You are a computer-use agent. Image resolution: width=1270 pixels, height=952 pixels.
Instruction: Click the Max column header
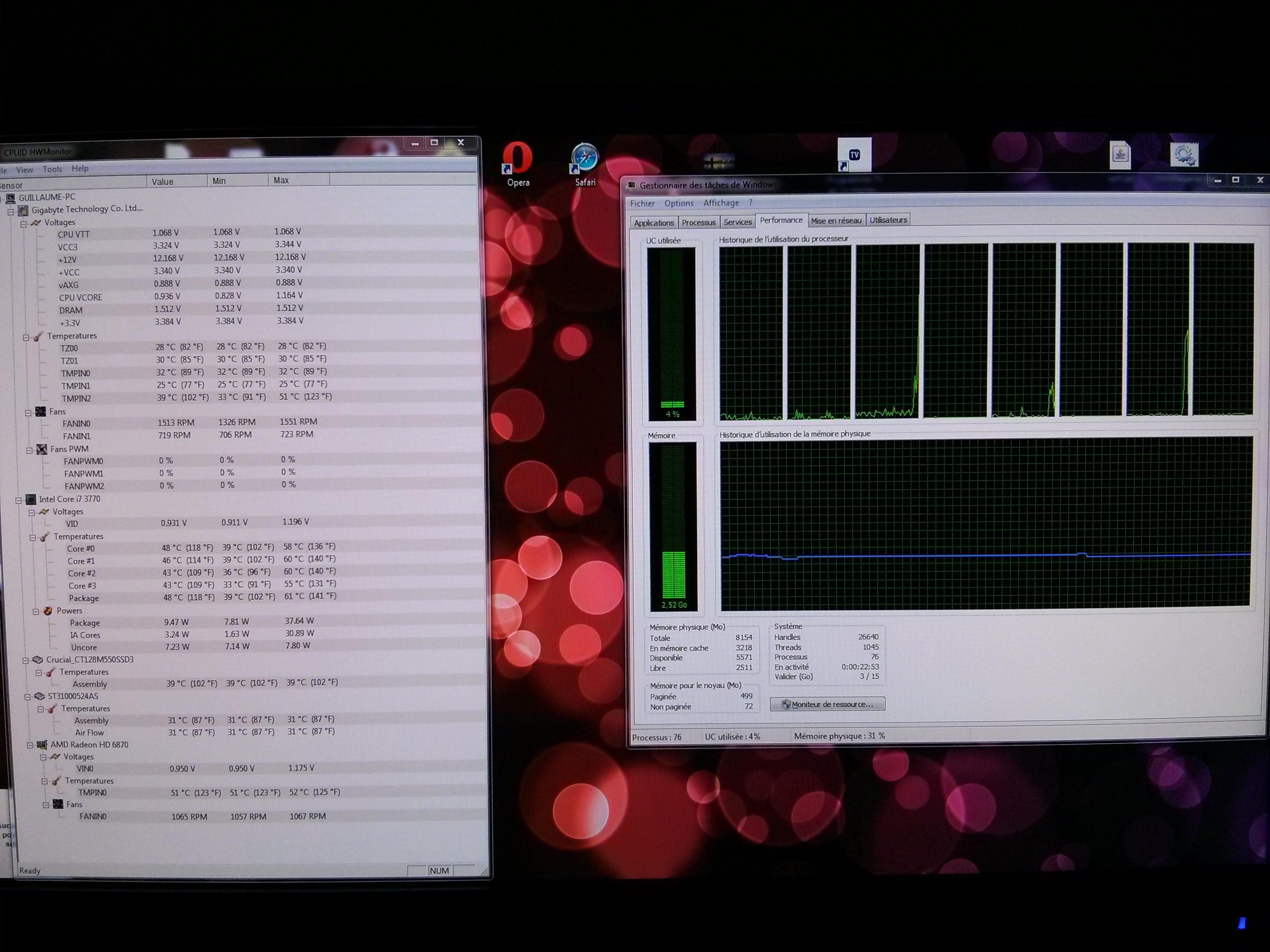(299, 181)
